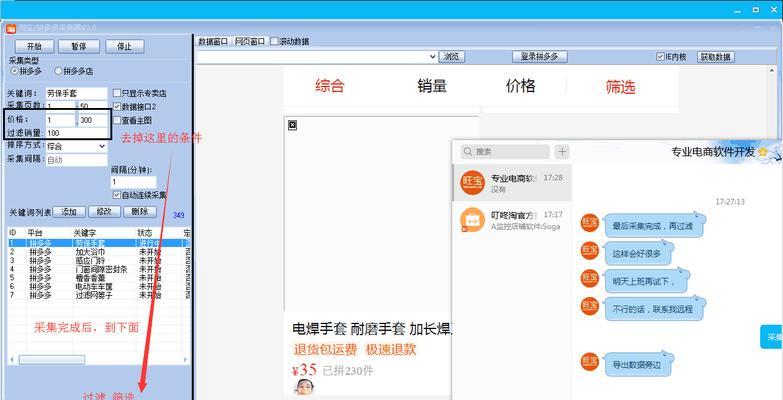Select the 综合 sort tab on web page
783x400 pixels.
(330, 86)
